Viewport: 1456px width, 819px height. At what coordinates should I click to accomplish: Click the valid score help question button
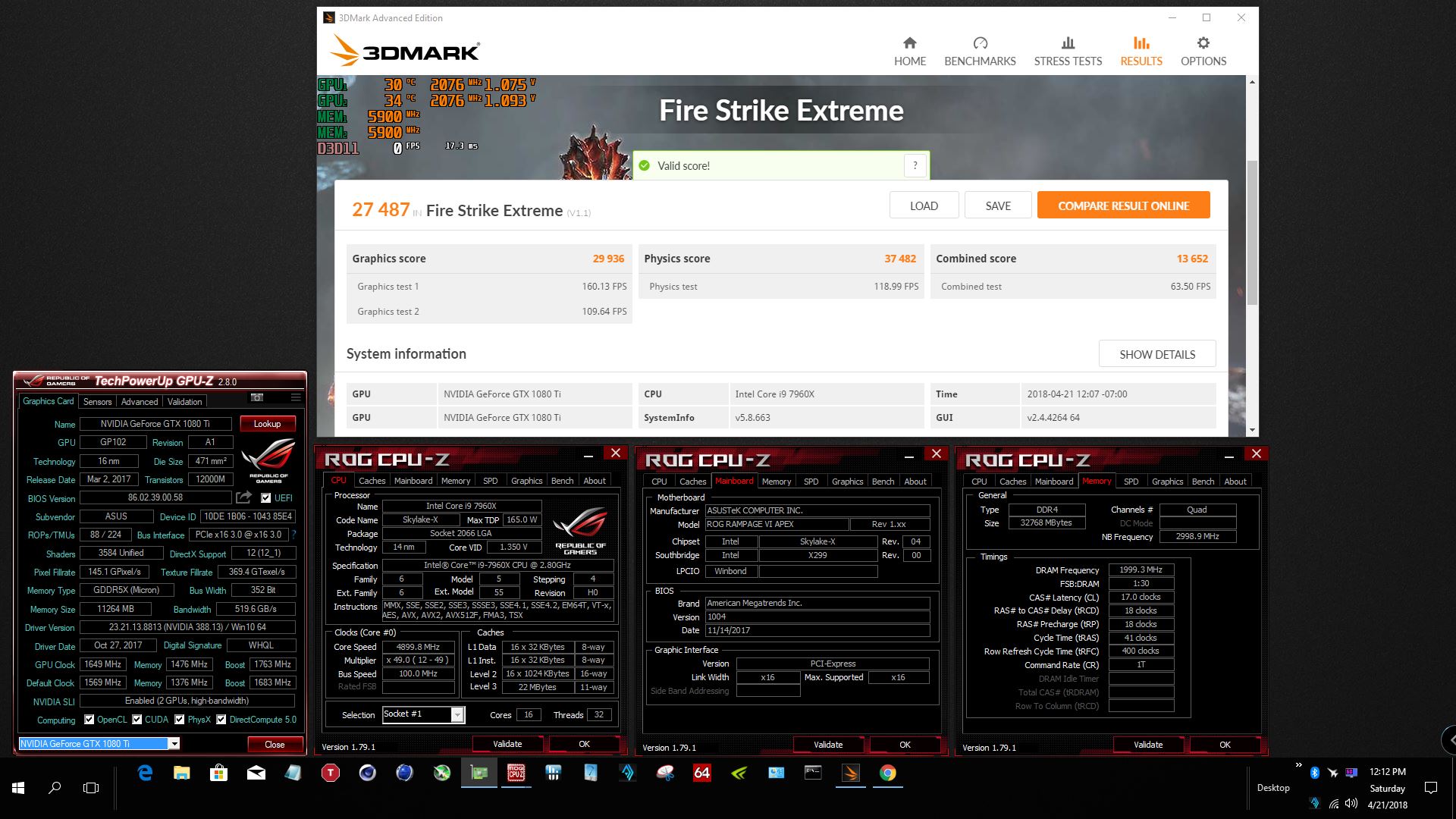[x=915, y=165]
